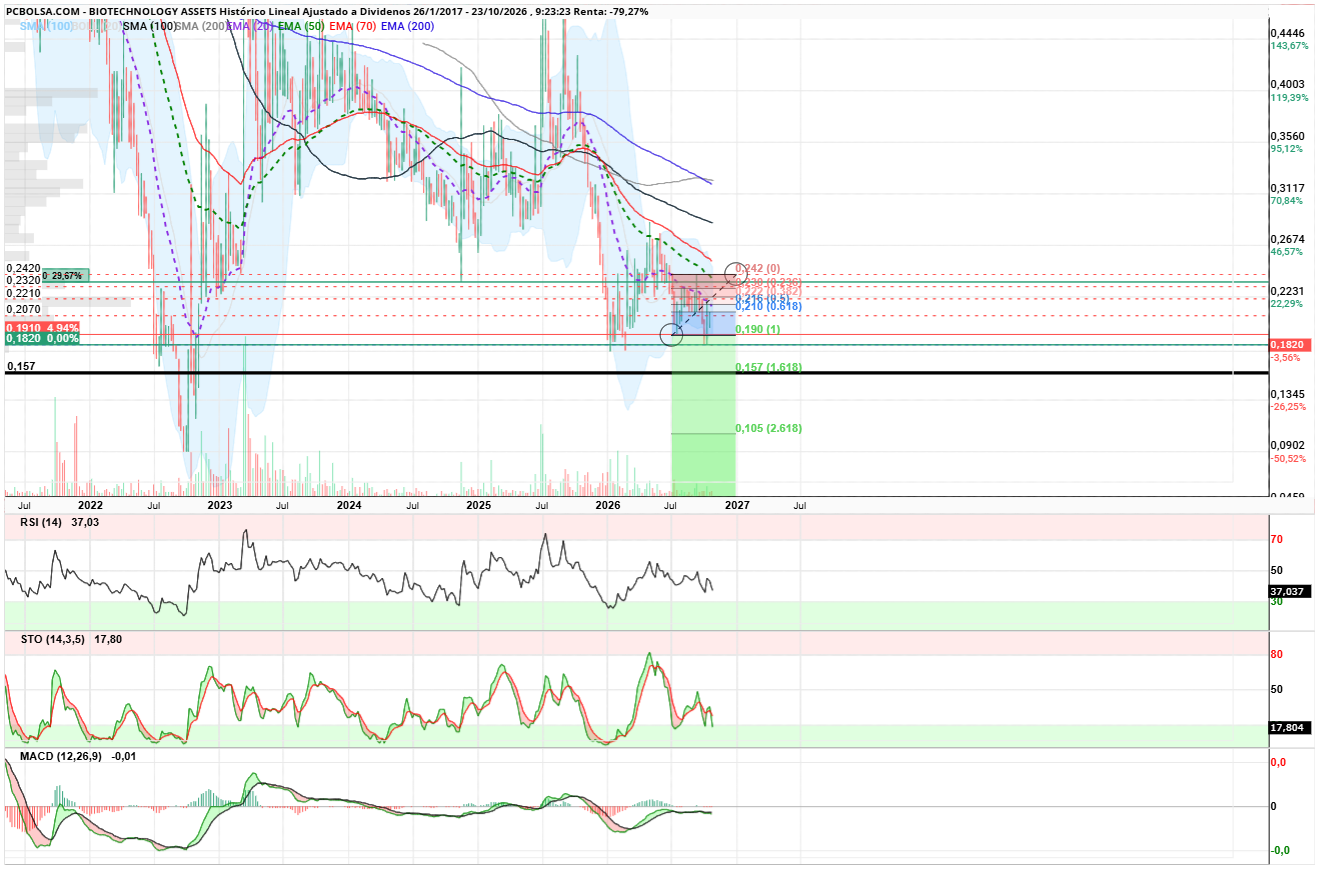This screenshot has height=869, width=1319.
Task: Click the STO (14,3,5) indicator title
Action: (x=53, y=638)
